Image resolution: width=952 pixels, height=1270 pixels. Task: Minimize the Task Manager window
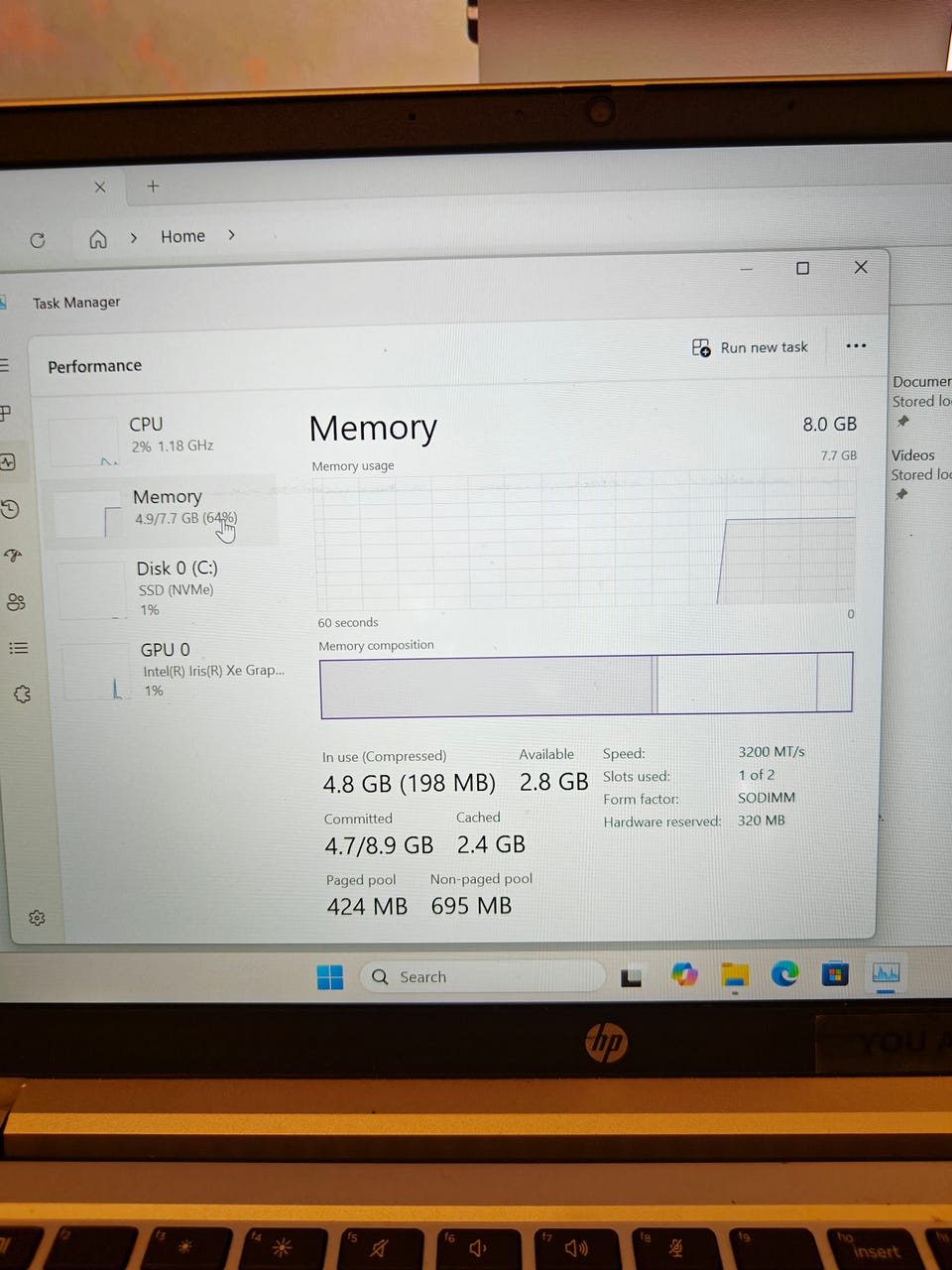tap(747, 269)
